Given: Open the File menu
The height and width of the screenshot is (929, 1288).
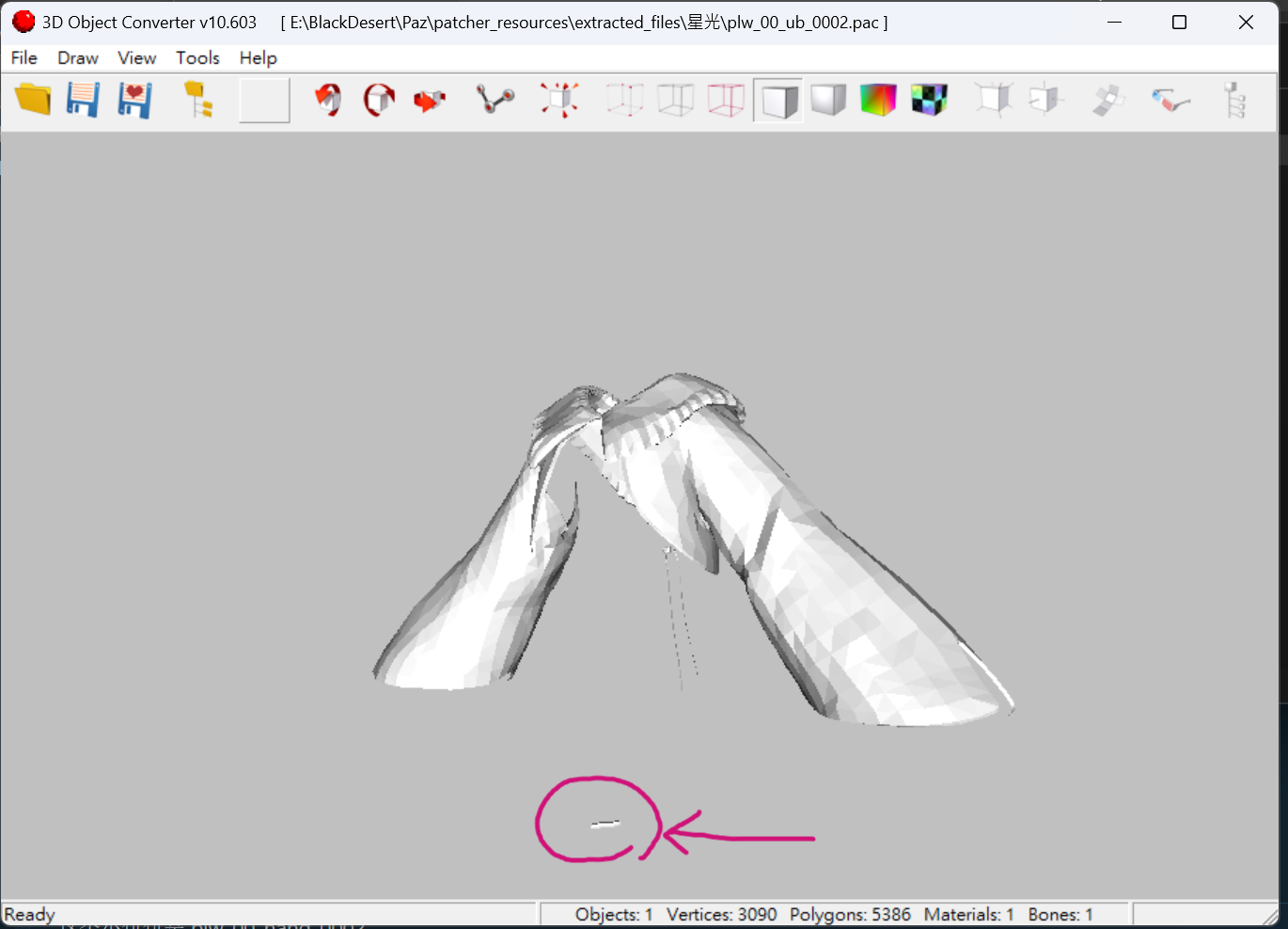Looking at the screenshot, I should pos(24,58).
